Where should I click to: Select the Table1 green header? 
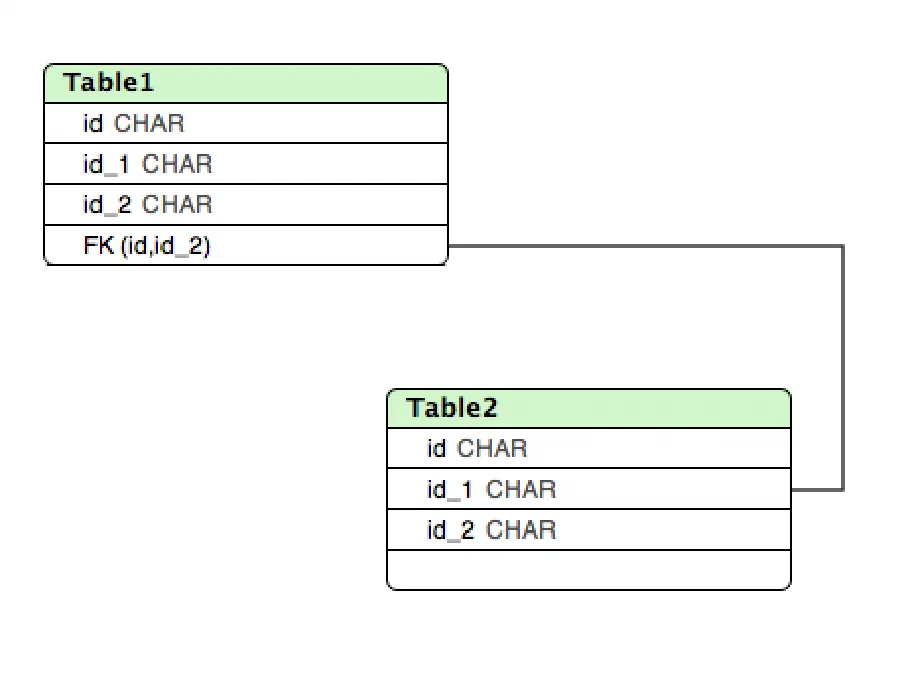pyautogui.click(x=246, y=84)
